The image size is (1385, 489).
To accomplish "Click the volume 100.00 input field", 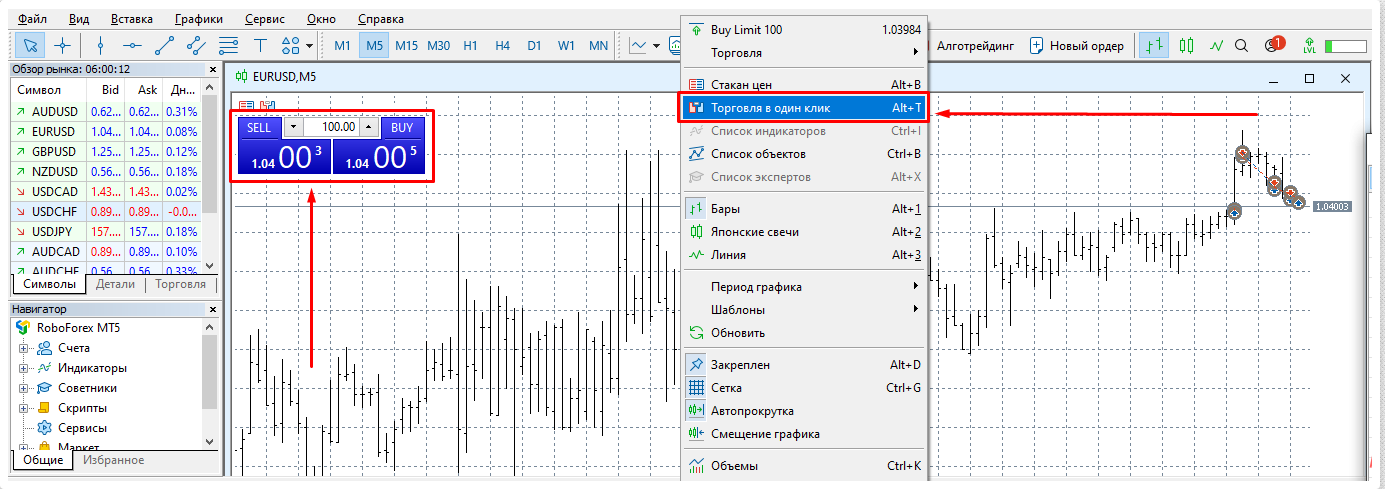I will 330,128.
